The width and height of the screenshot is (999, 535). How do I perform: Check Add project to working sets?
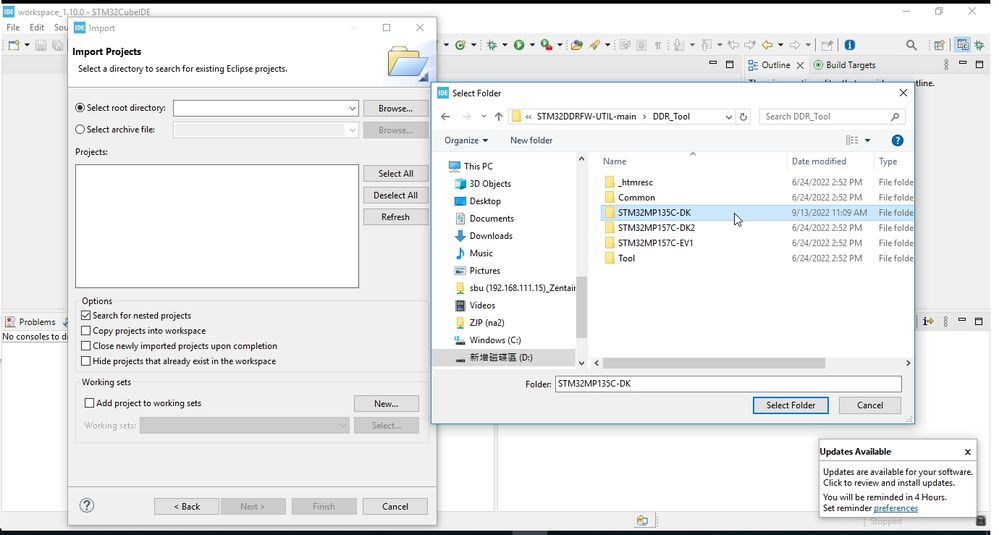[x=89, y=403]
